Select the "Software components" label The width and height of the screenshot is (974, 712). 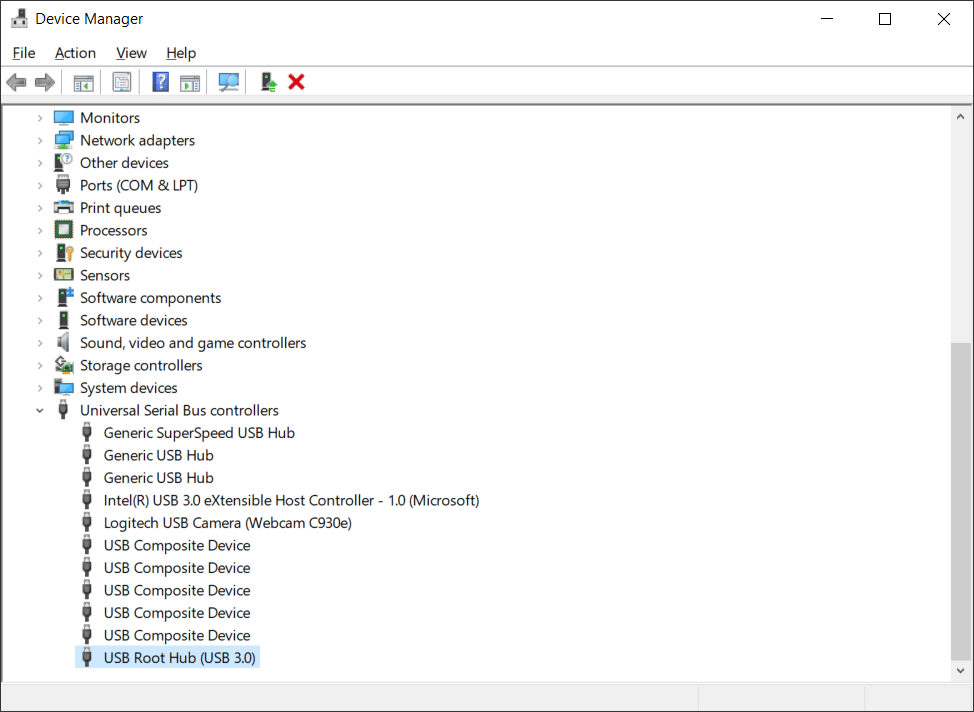[x=150, y=298]
